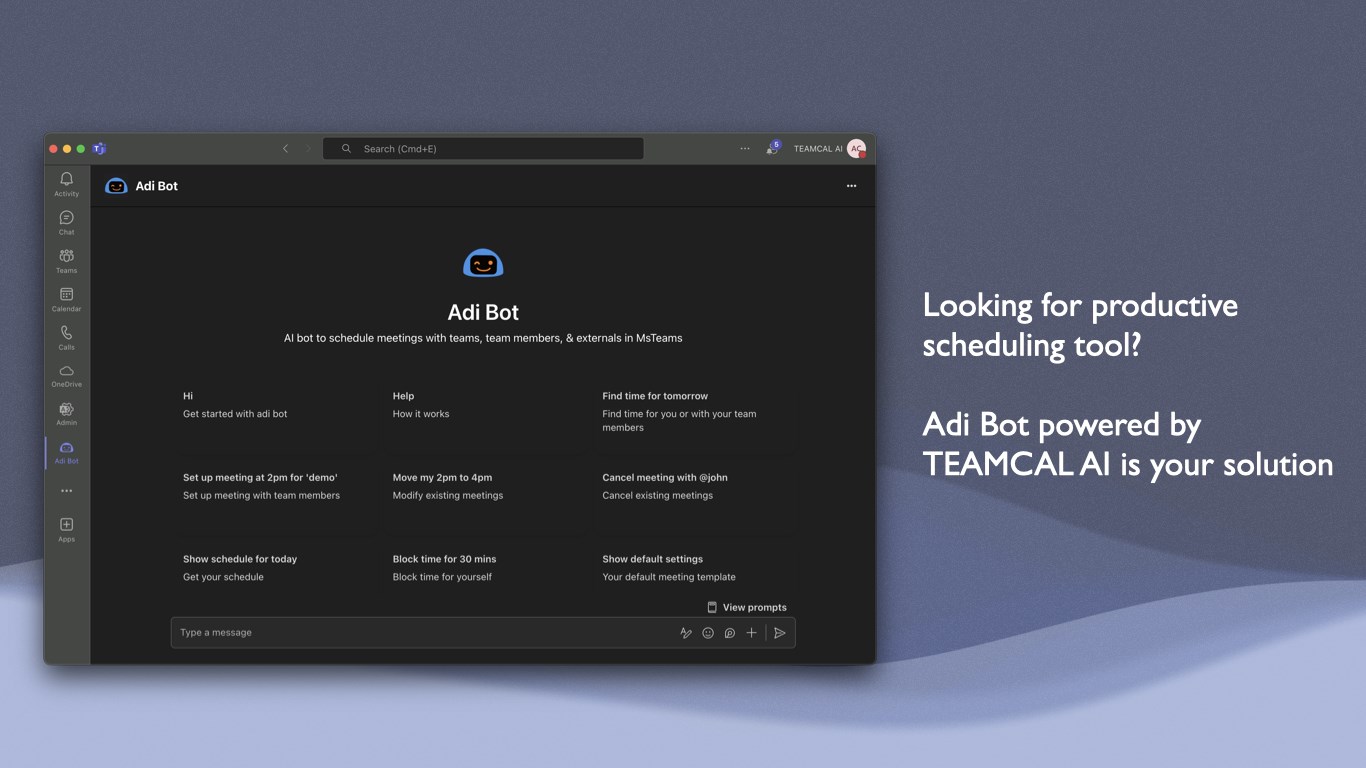Click the large Adi Bot logo in chat
The height and width of the screenshot is (768, 1366).
click(x=483, y=263)
